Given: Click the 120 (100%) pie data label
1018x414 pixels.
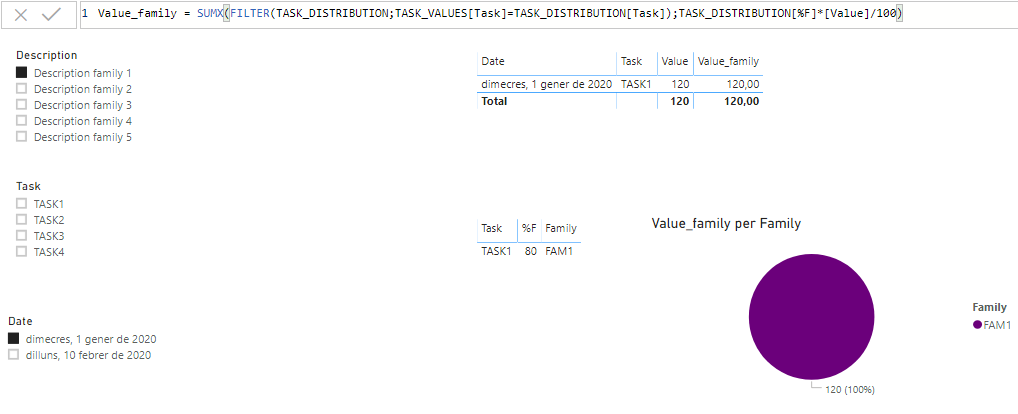Looking at the screenshot, I should tap(850, 390).
